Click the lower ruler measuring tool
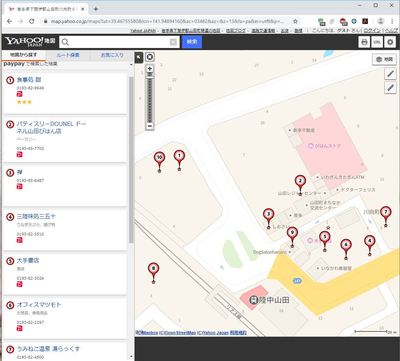The width and height of the screenshot is (400, 361). click(x=390, y=87)
